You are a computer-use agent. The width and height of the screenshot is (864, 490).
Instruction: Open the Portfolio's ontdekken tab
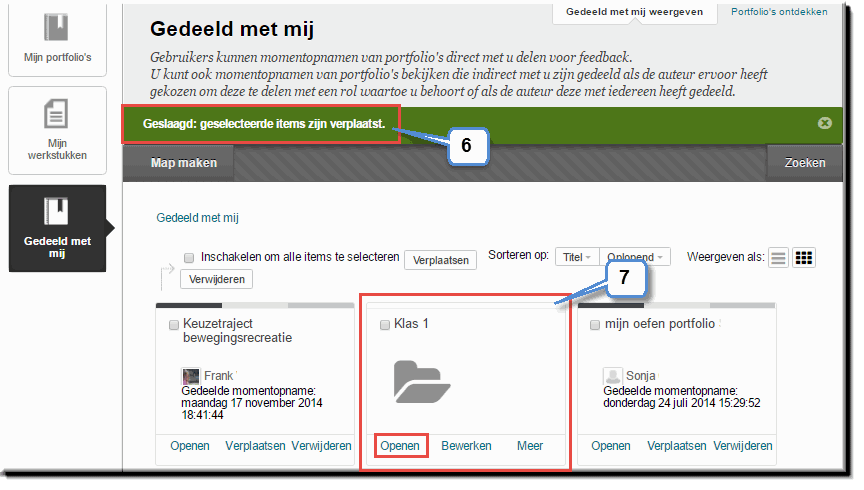pos(779,12)
